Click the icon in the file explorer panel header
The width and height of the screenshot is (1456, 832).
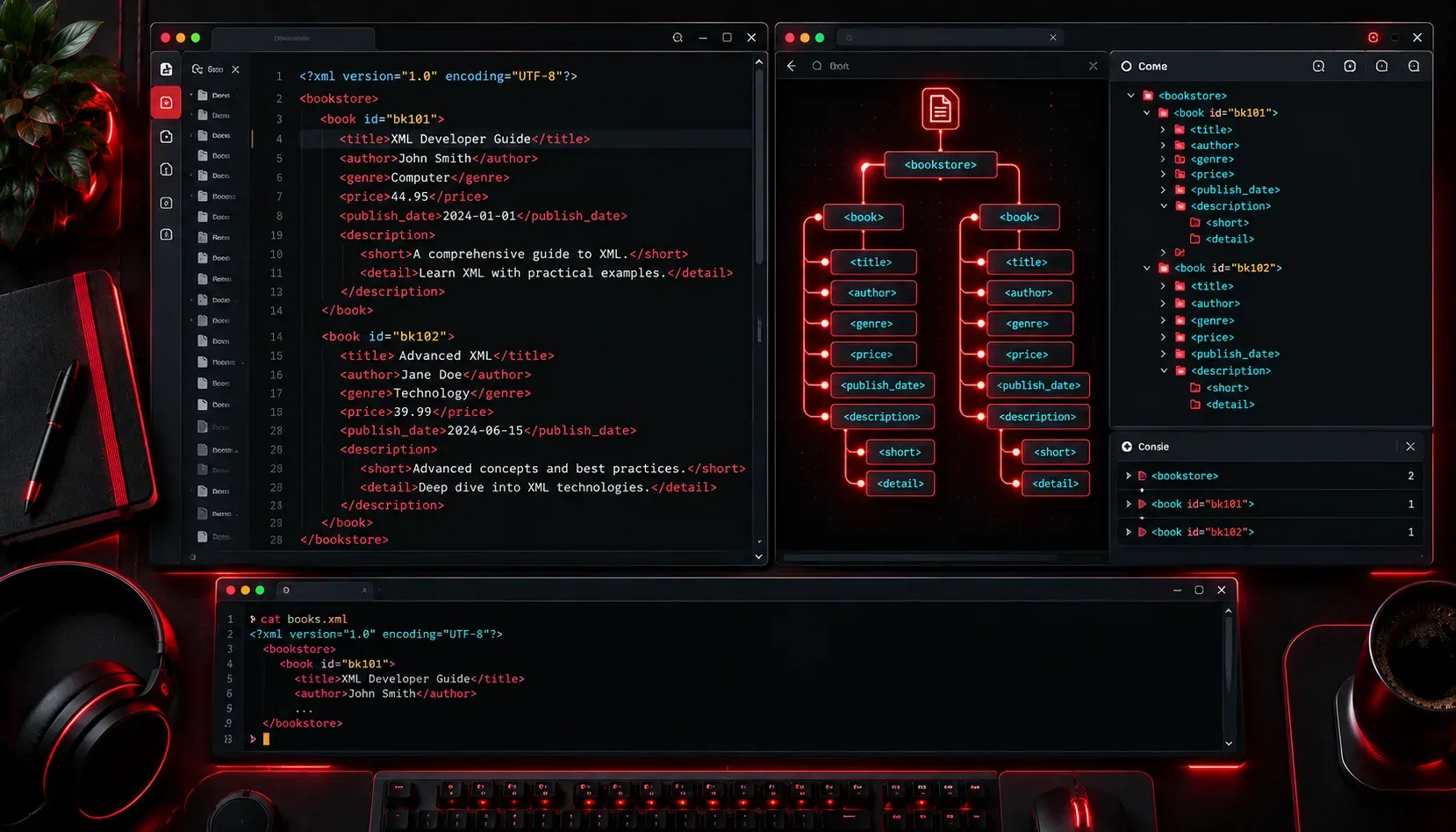197,69
